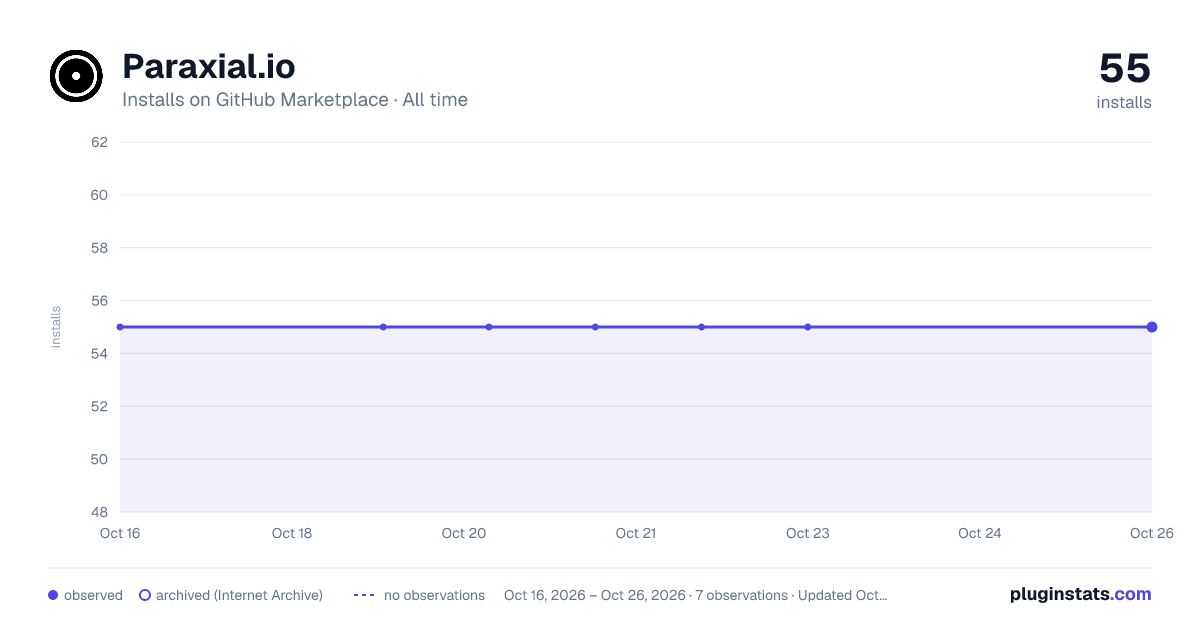
Task: Click the 48 y-axis value
Action: [x=99, y=513]
